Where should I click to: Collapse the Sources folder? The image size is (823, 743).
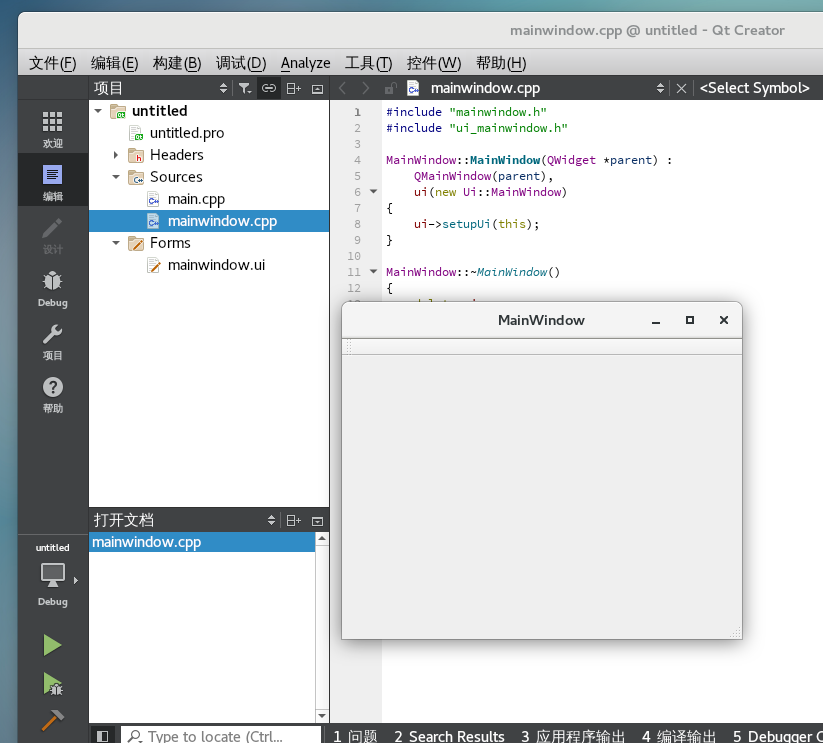pos(116,177)
